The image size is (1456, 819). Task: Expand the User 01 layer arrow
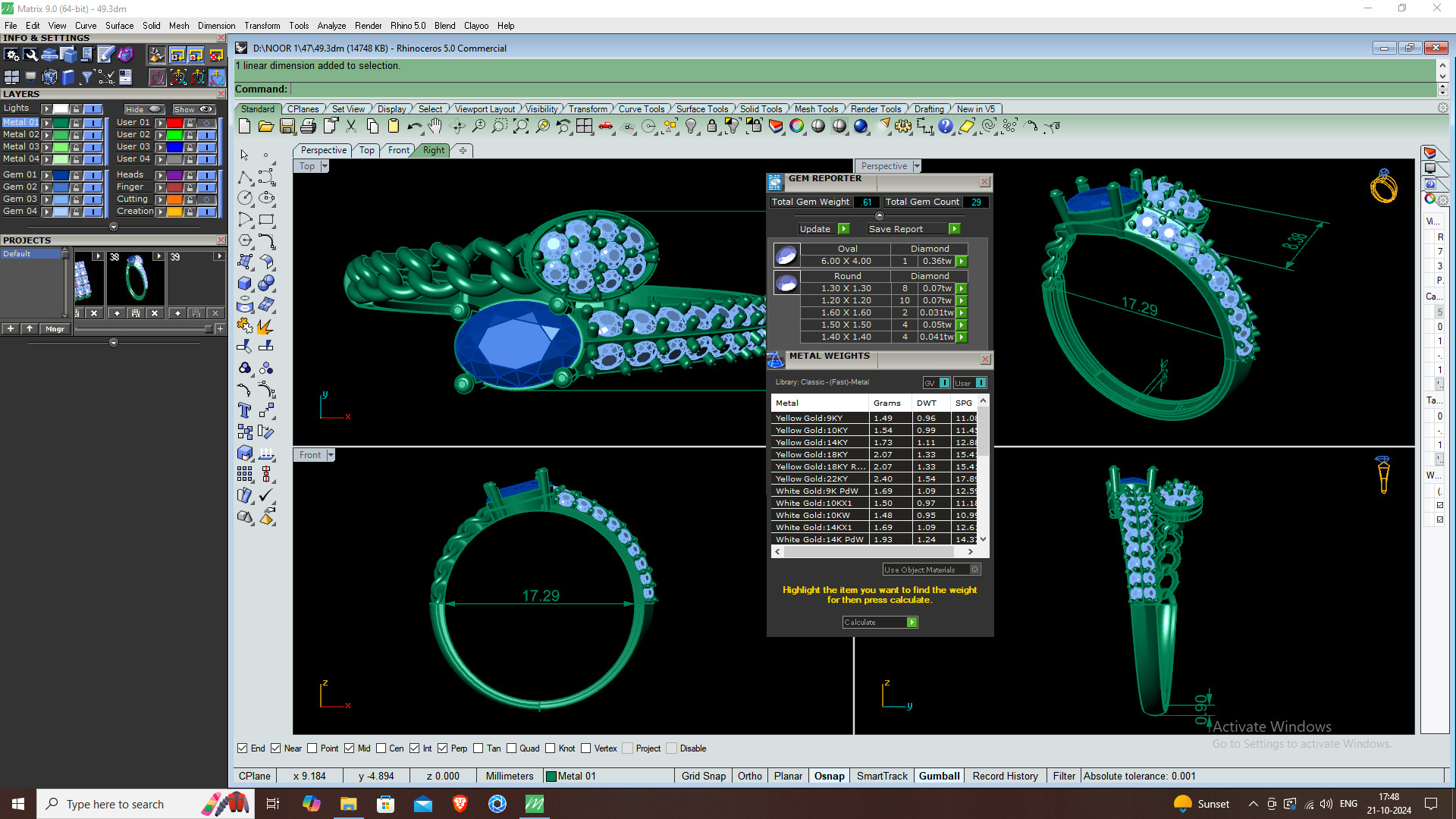click(x=160, y=123)
